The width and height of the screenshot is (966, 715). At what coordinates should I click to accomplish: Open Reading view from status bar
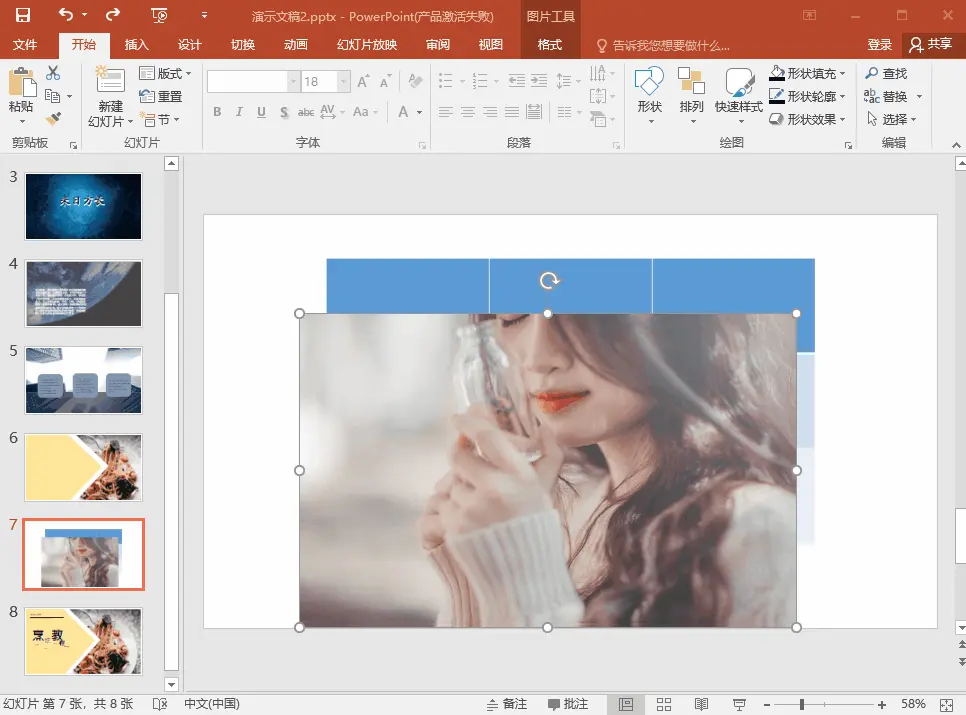701,704
